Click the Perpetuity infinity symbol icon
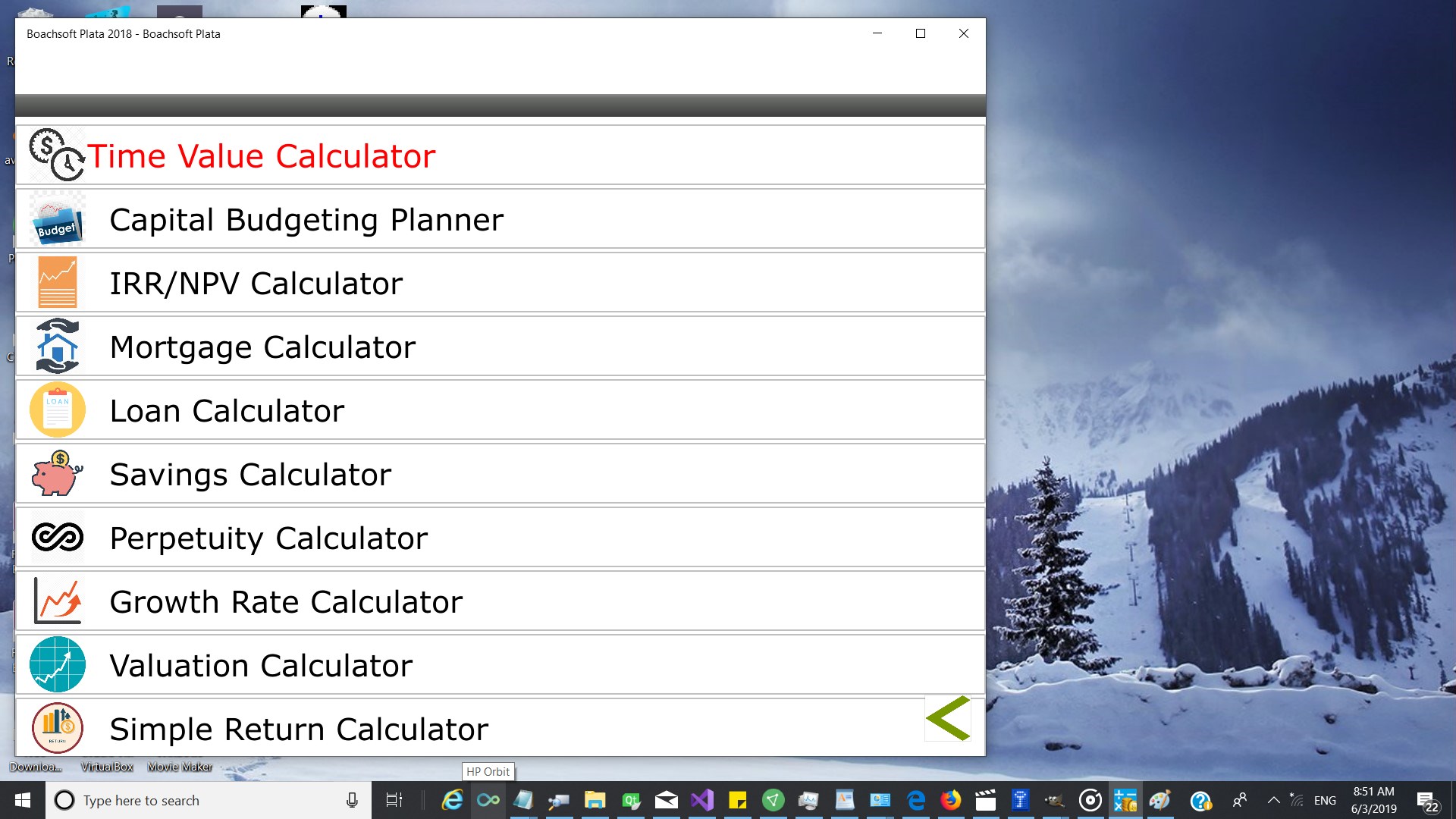This screenshot has width=1456, height=819. [x=57, y=538]
